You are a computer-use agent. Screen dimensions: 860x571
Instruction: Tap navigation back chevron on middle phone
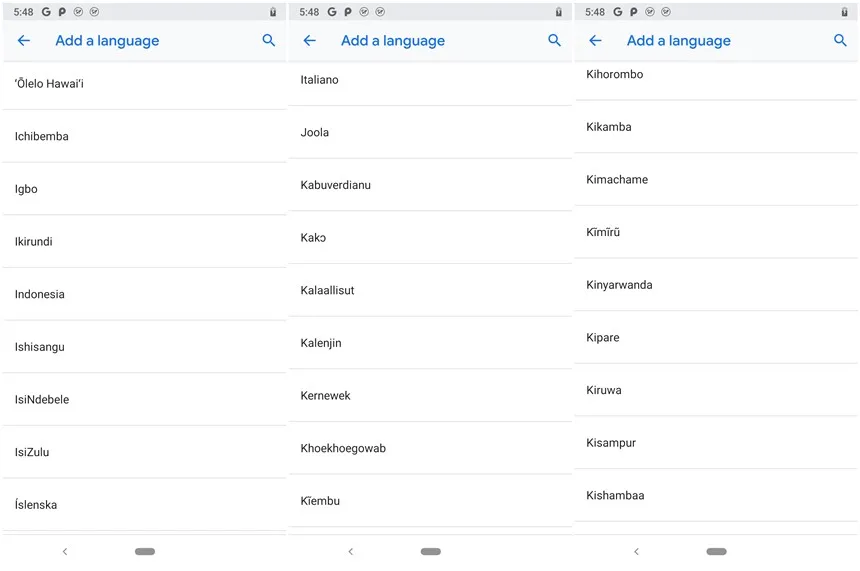[350, 551]
